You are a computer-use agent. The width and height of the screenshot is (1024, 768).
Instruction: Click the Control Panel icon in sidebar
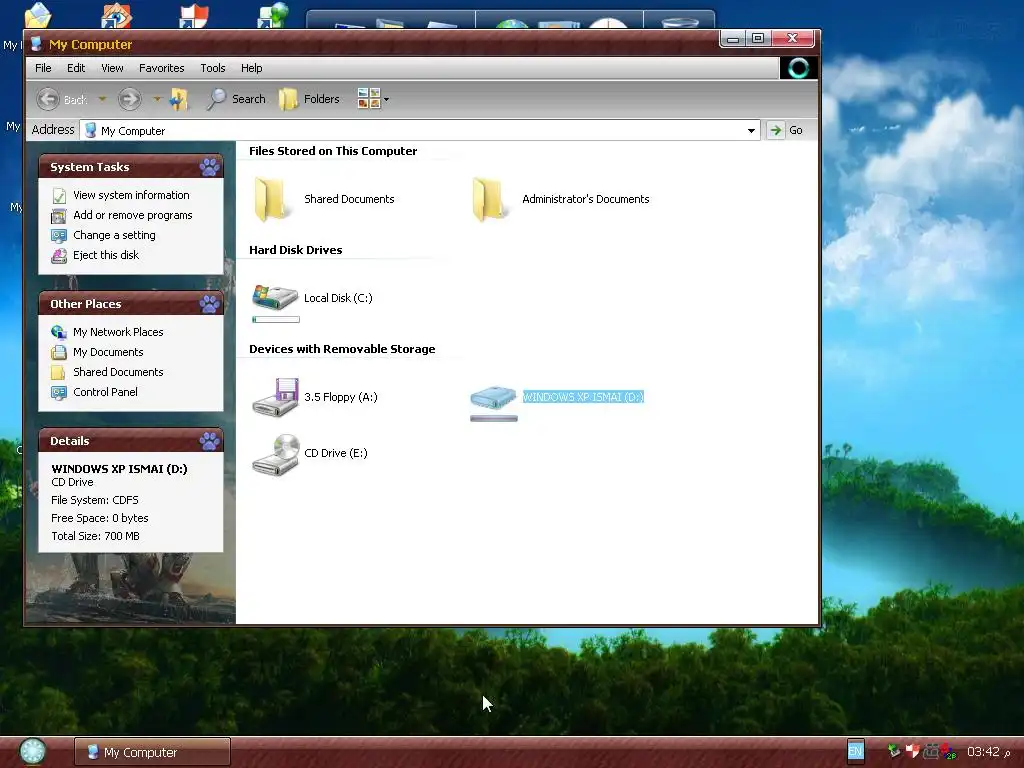pos(59,392)
